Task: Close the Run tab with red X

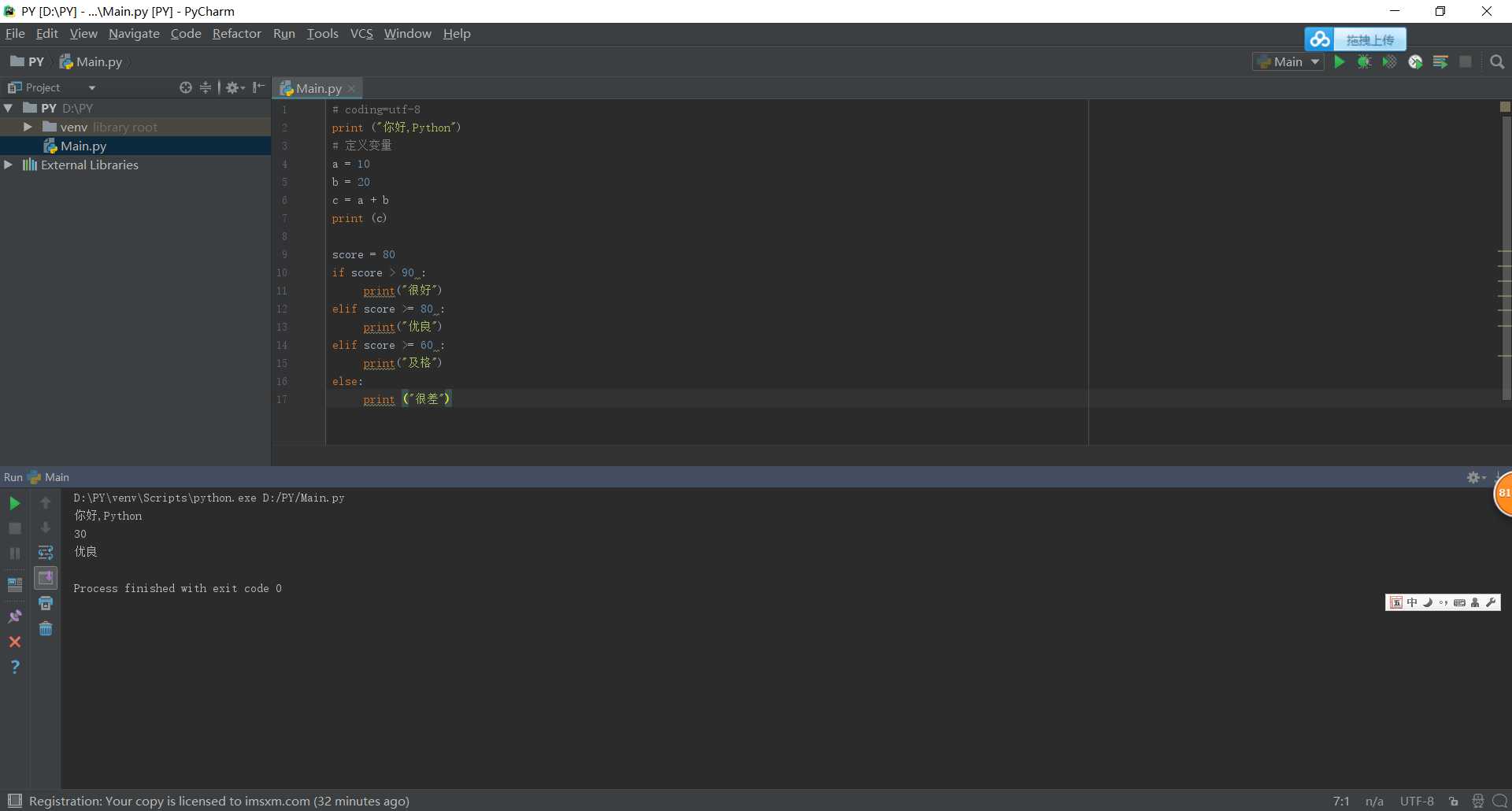Action: pyautogui.click(x=14, y=642)
